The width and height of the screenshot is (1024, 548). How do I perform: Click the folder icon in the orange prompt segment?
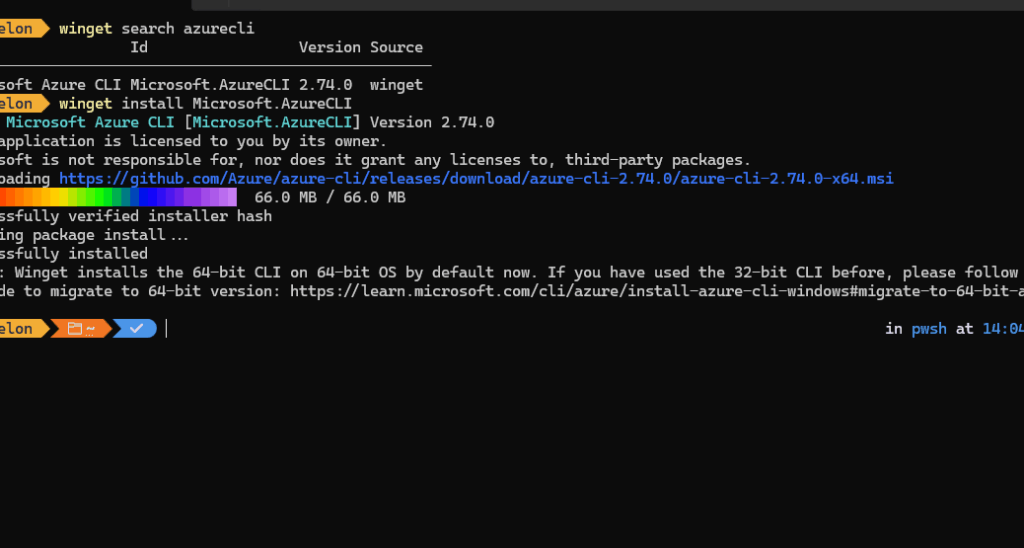[74, 329]
